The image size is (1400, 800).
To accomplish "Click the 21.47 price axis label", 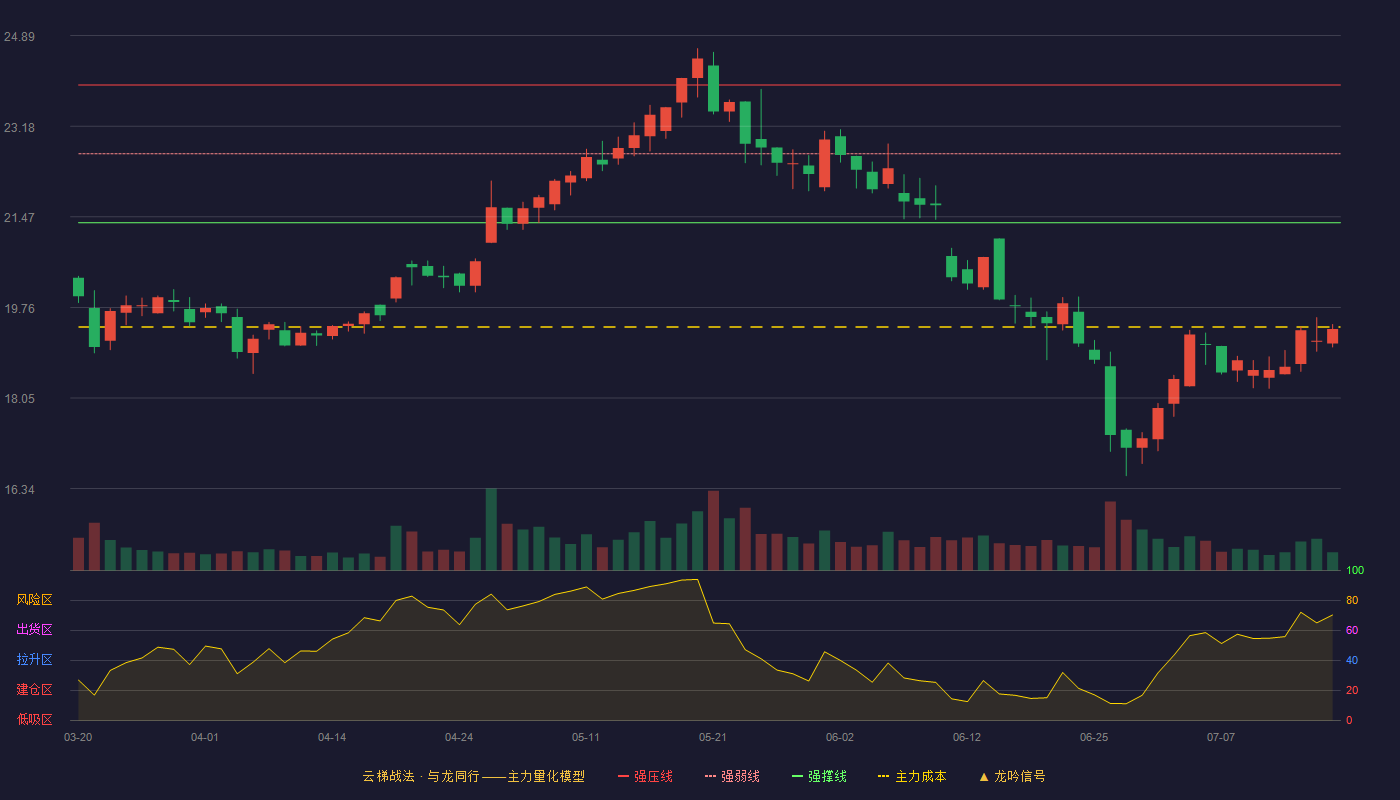I will 19,218.
